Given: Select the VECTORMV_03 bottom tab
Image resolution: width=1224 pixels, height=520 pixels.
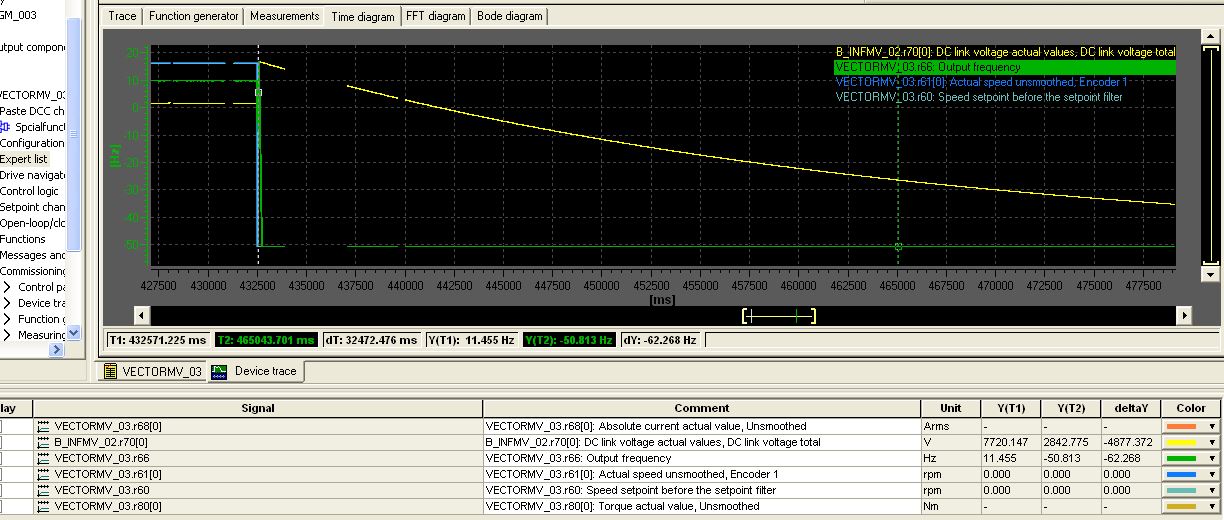Looking at the screenshot, I should point(153,371).
